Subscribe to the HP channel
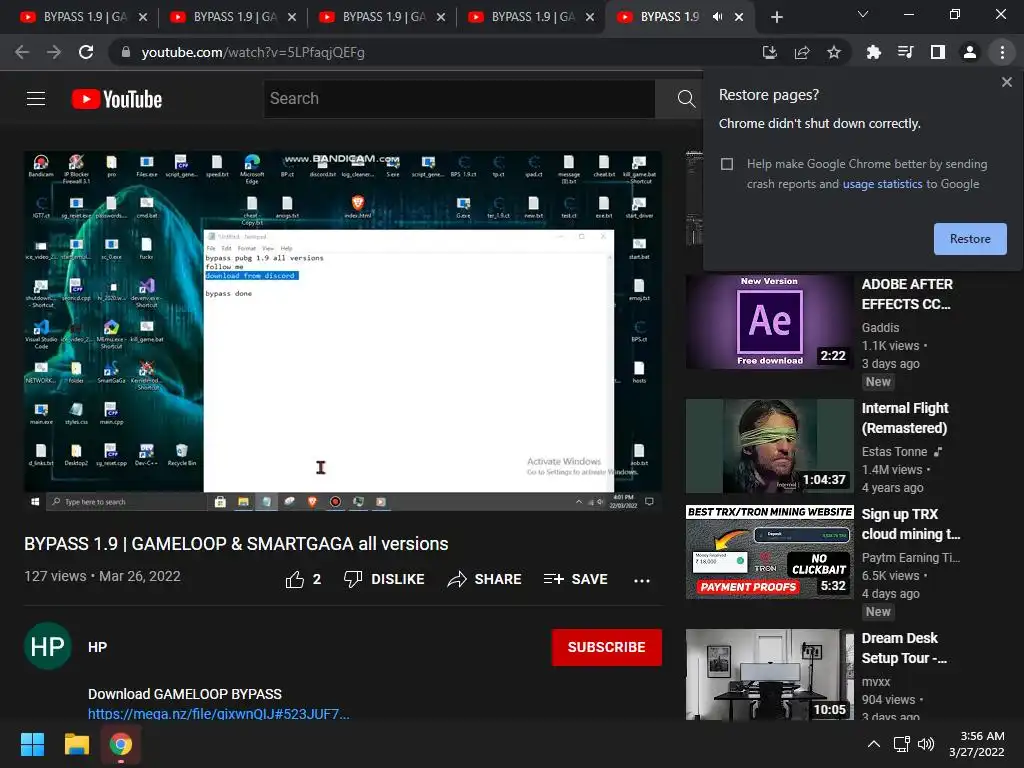Image resolution: width=1024 pixels, height=768 pixels. click(x=606, y=647)
